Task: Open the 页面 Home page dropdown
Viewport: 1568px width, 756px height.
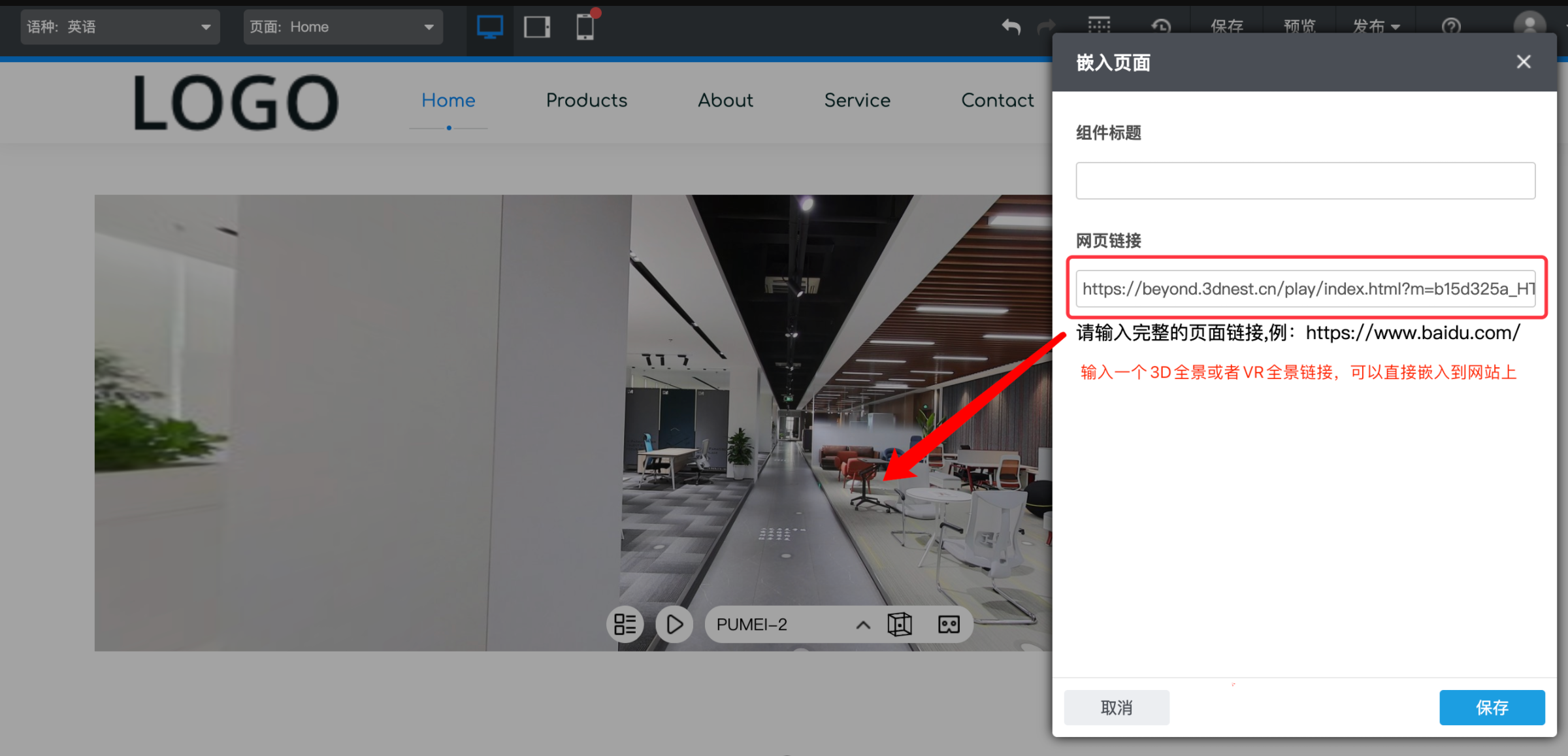Action: pyautogui.click(x=342, y=27)
